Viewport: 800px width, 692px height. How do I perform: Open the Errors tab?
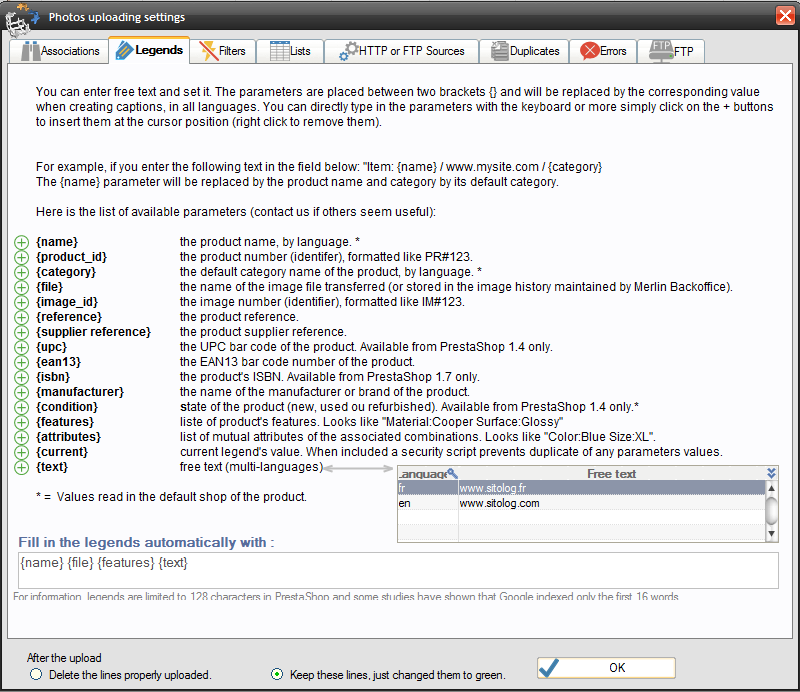[x=603, y=51]
